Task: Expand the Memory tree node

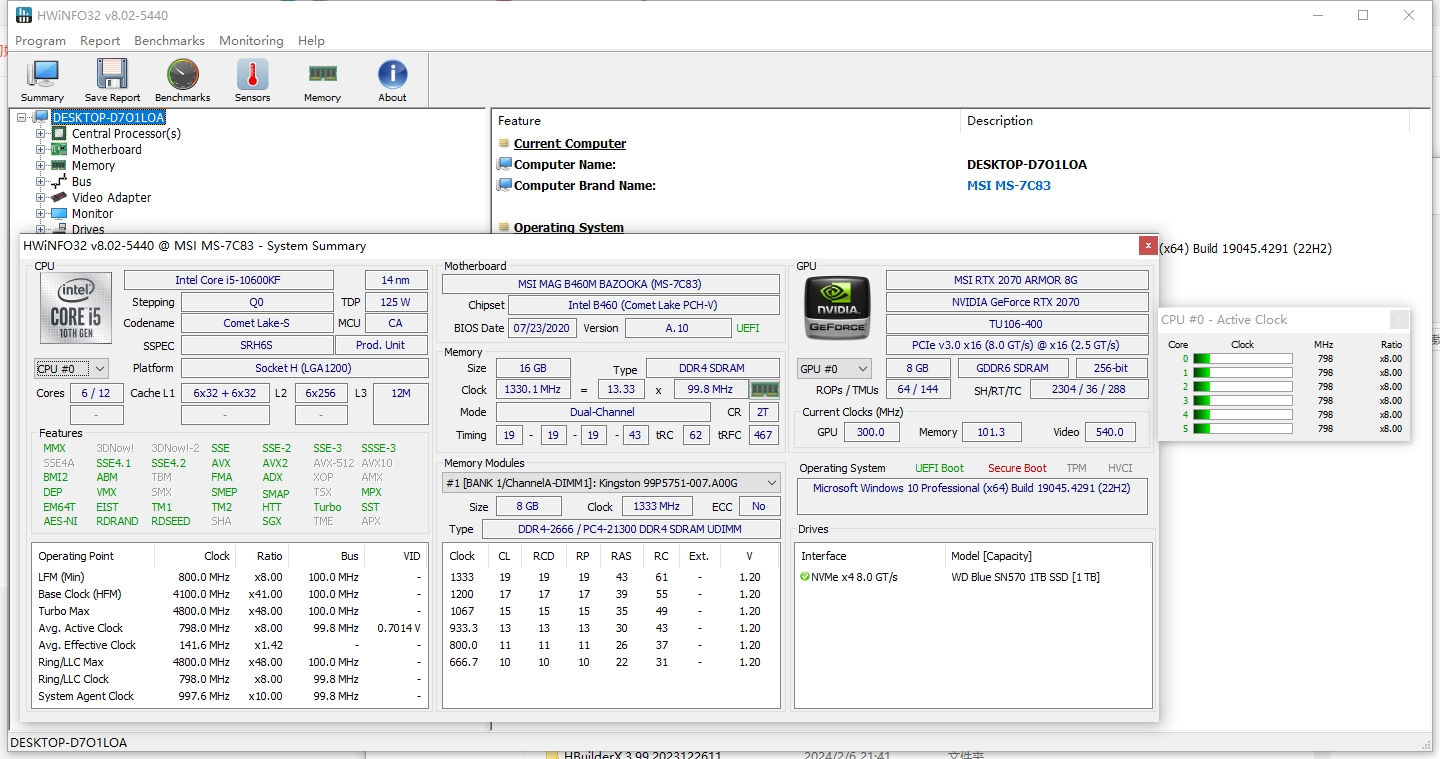Action: tap(41, 166)
